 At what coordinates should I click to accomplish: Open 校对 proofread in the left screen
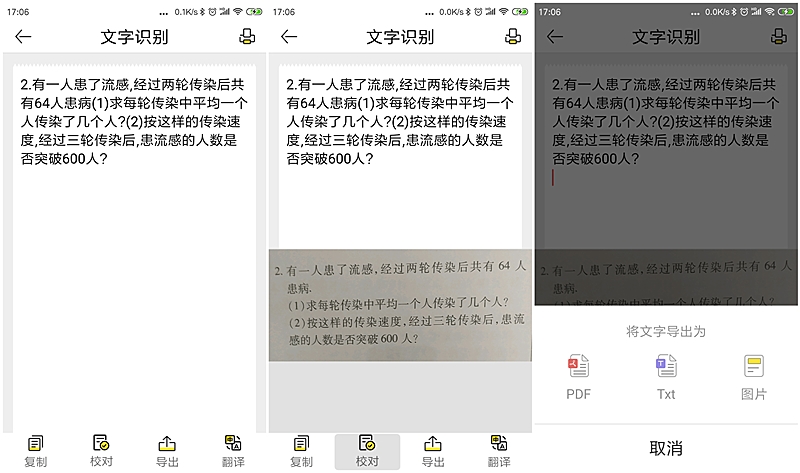pos(101,452)
